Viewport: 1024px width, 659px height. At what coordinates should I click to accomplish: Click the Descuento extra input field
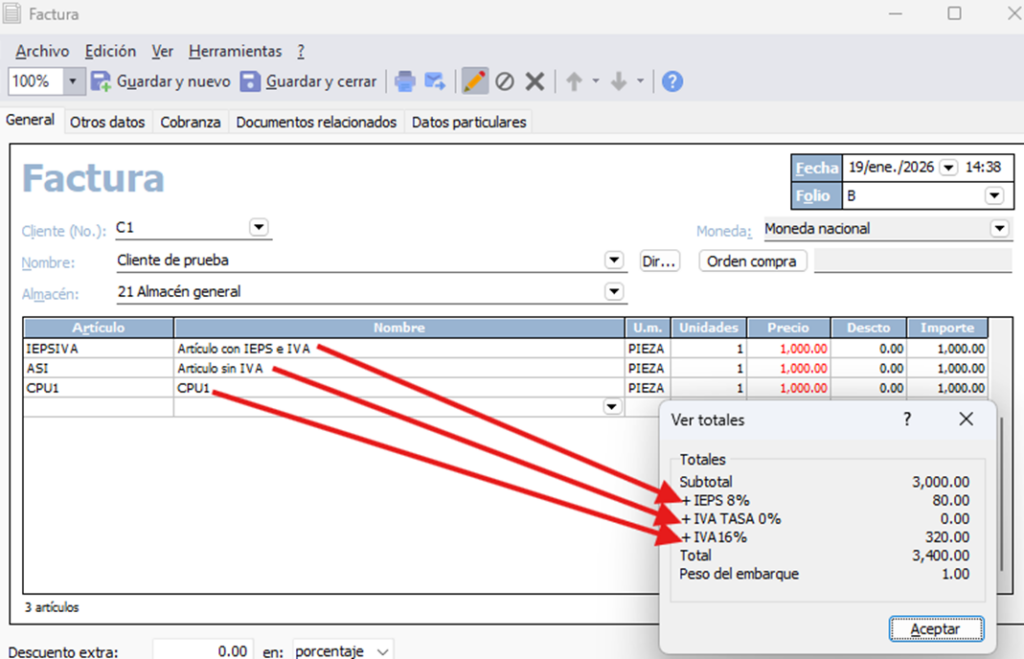202,651
